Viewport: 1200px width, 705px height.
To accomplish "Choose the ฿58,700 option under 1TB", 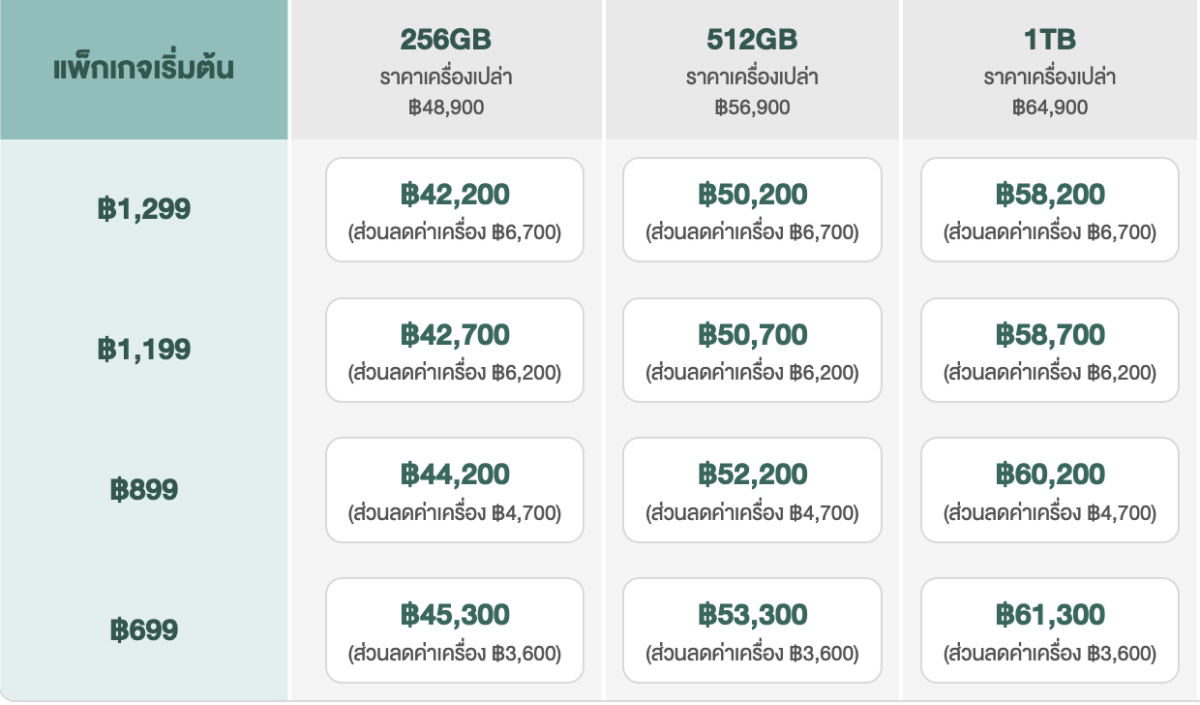I will point(1050,350).
